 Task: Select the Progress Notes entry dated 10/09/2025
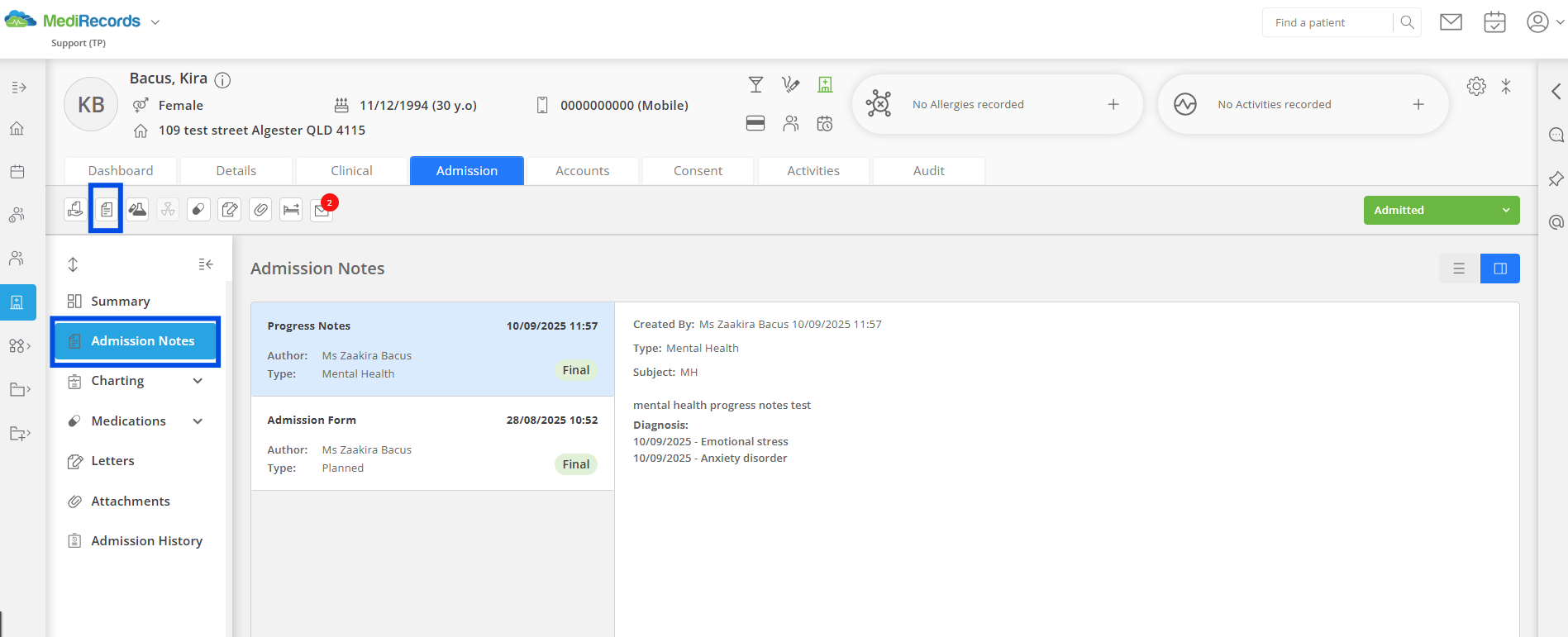[x=432, y=349]
